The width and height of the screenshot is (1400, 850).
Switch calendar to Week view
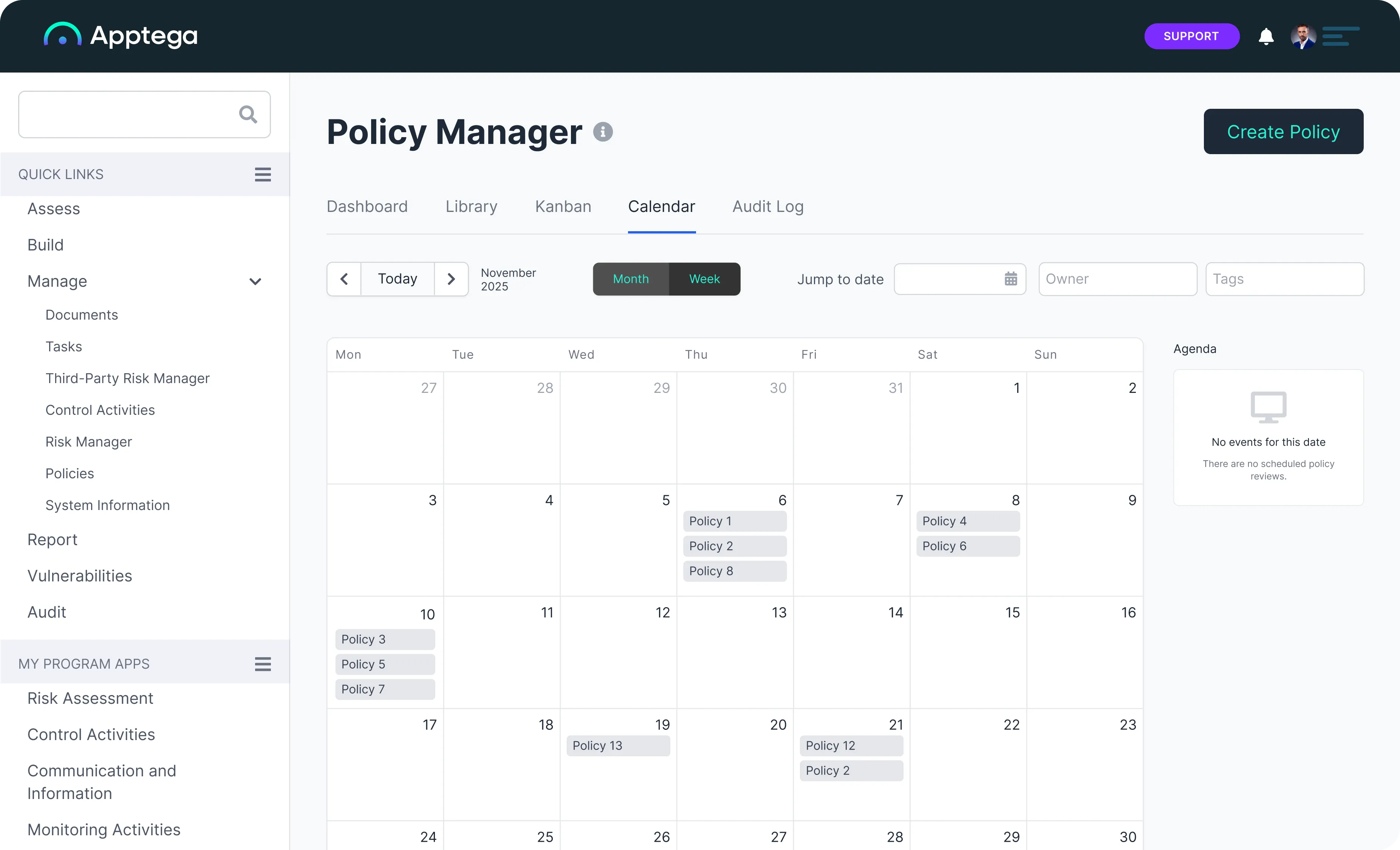click(x=704, y=279)
